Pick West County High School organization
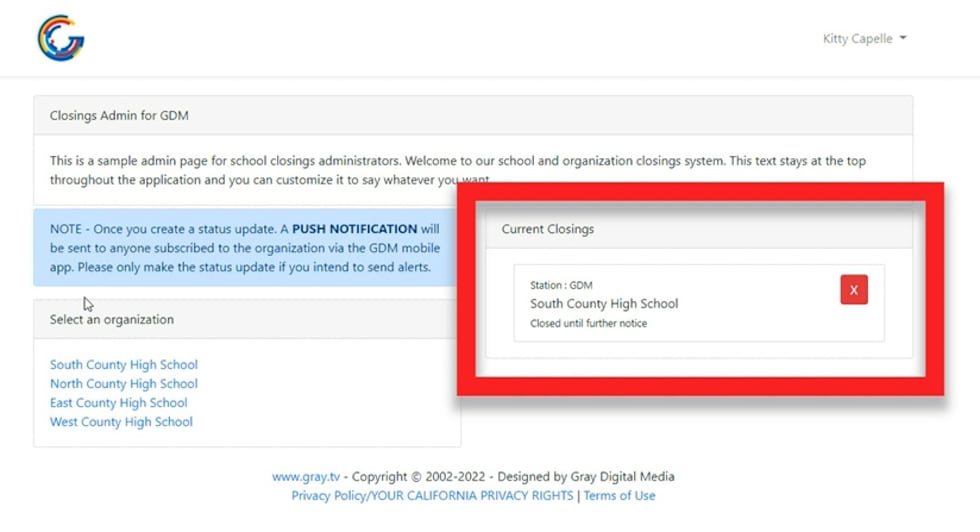 (x=121, y=422)
